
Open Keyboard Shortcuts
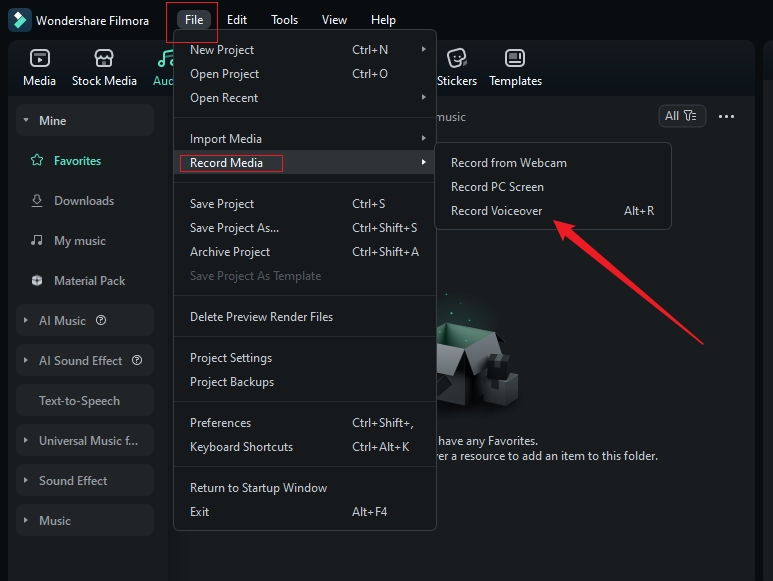tap(305, 447)
